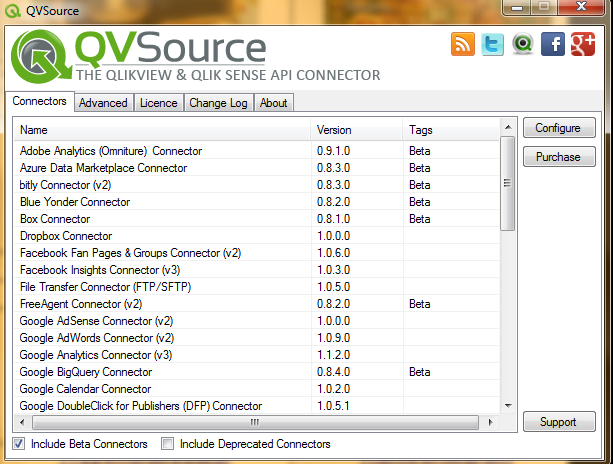Viewport: 613px width, 464px height.
Task: Minimize the QVSource window
Action: click(517, 7)
